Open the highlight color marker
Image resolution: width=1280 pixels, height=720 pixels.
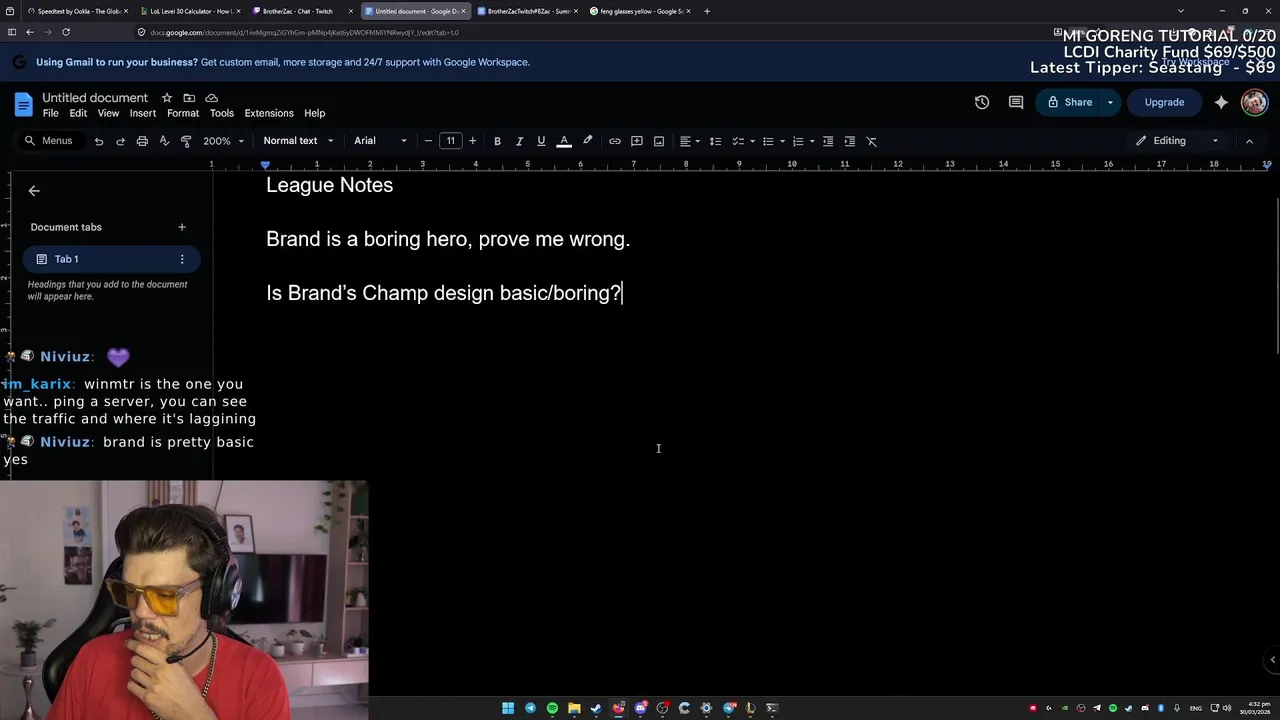(588, 141)
